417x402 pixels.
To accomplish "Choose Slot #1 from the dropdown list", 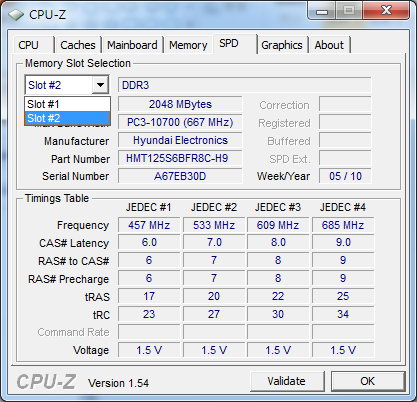I will click(x=67, y=104).
